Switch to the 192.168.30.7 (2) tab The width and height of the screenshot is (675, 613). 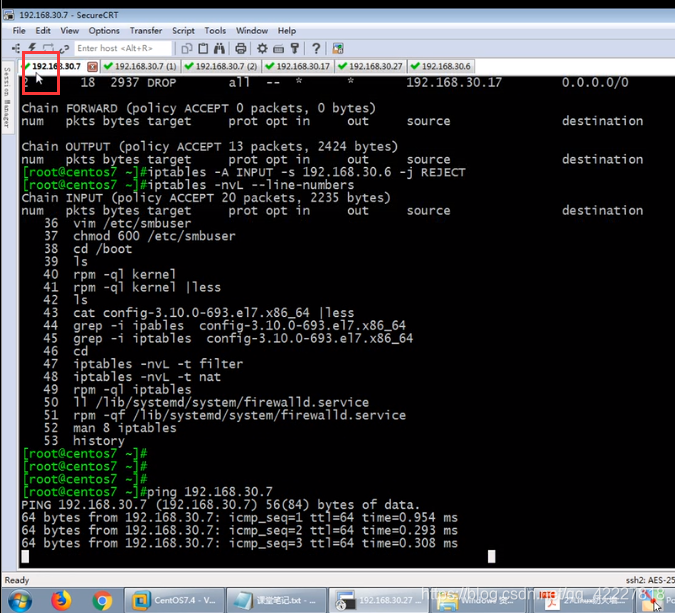click(x=221, y=66)
